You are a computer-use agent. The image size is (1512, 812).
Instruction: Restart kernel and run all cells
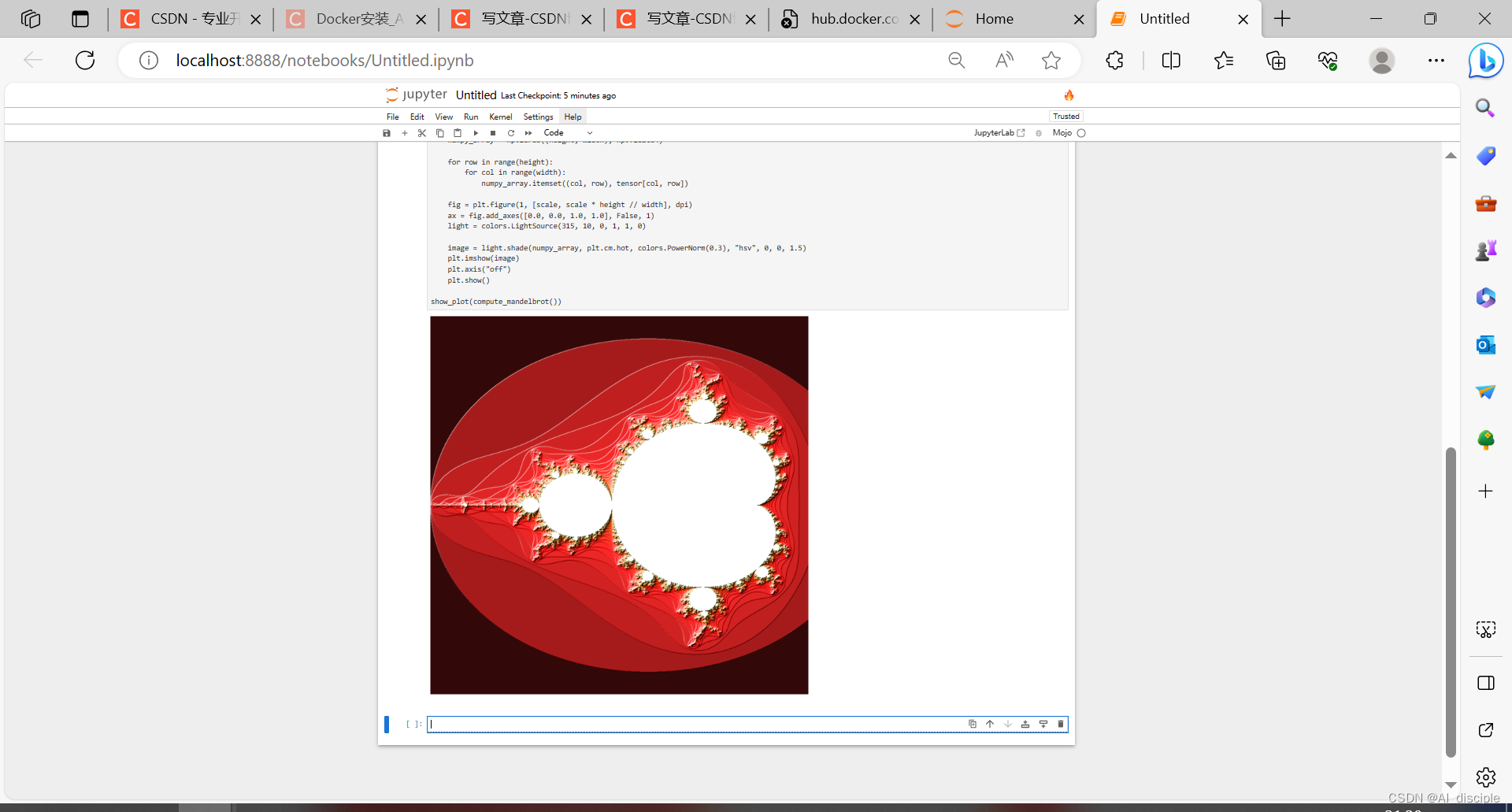pyautogui.click(x=528, y=133)
